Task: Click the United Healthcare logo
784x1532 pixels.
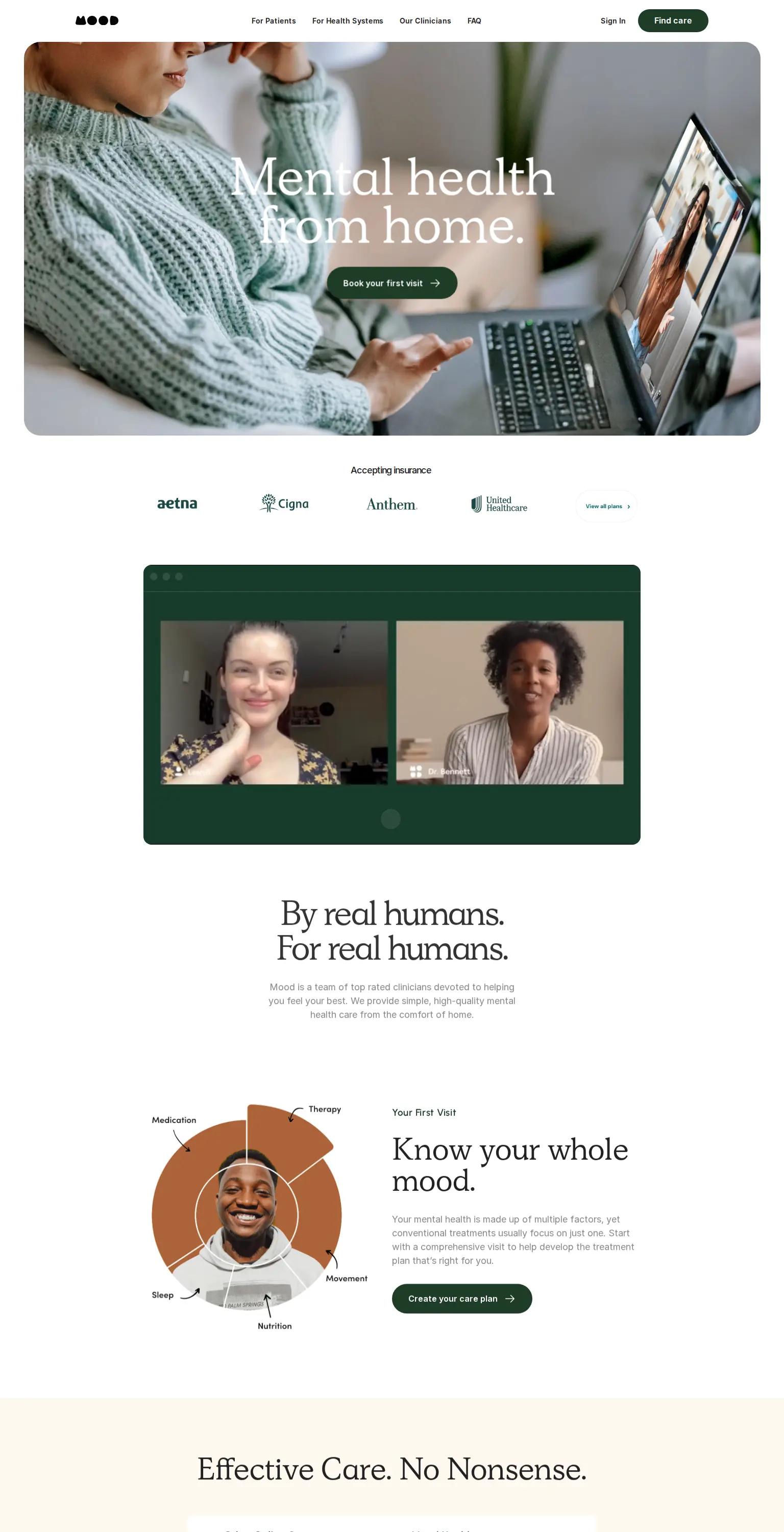Action: point(499,504)
